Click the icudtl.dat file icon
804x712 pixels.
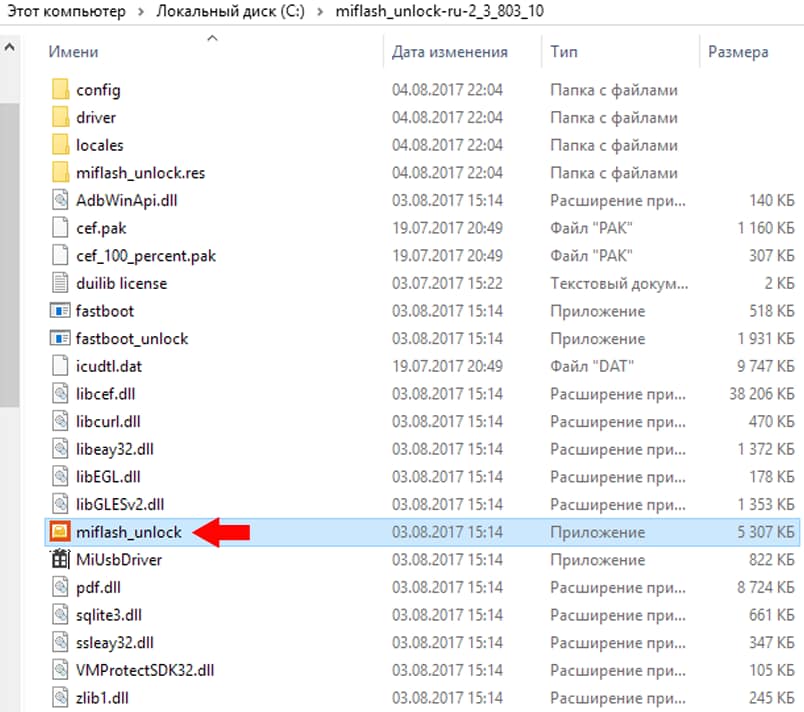tap(60, 366)
